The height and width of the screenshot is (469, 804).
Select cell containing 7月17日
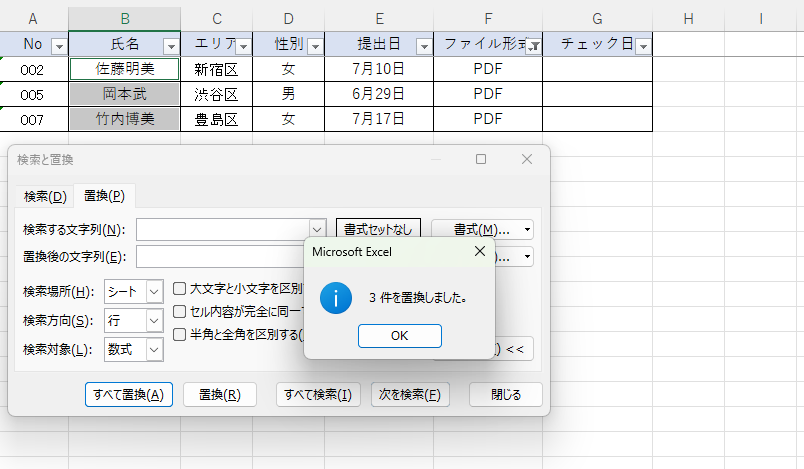coord(379,119)
